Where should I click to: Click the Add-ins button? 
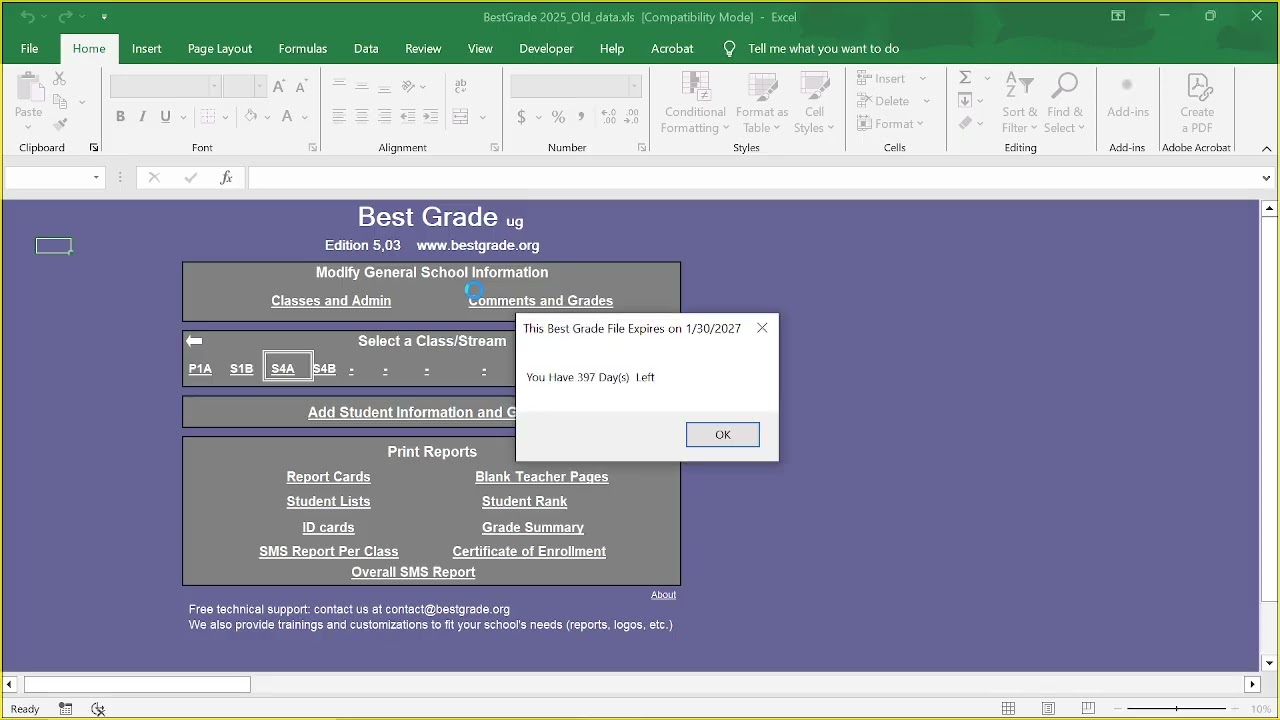point(1128,96)
